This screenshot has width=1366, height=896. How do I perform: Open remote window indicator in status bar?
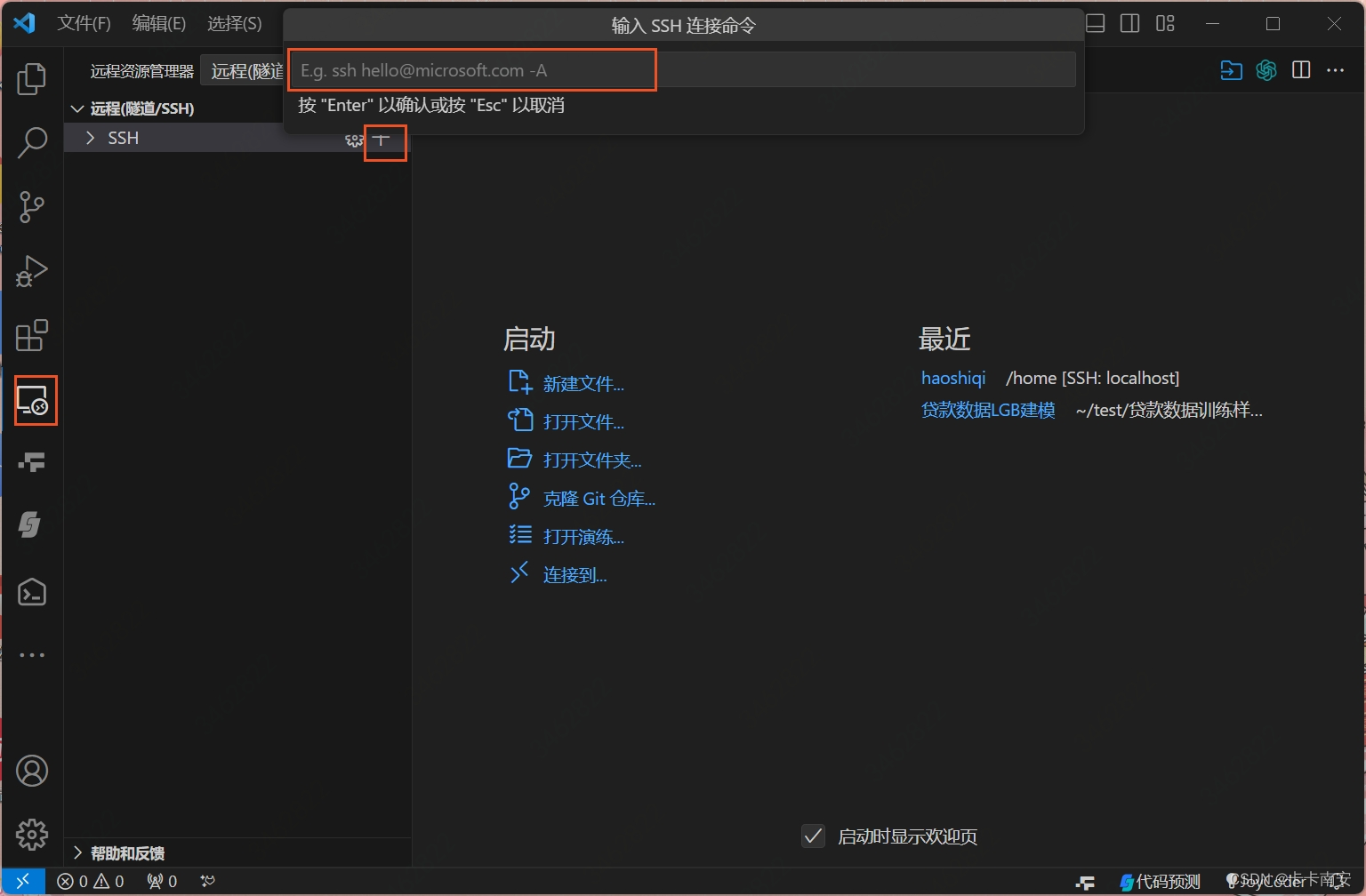(23, 882)
